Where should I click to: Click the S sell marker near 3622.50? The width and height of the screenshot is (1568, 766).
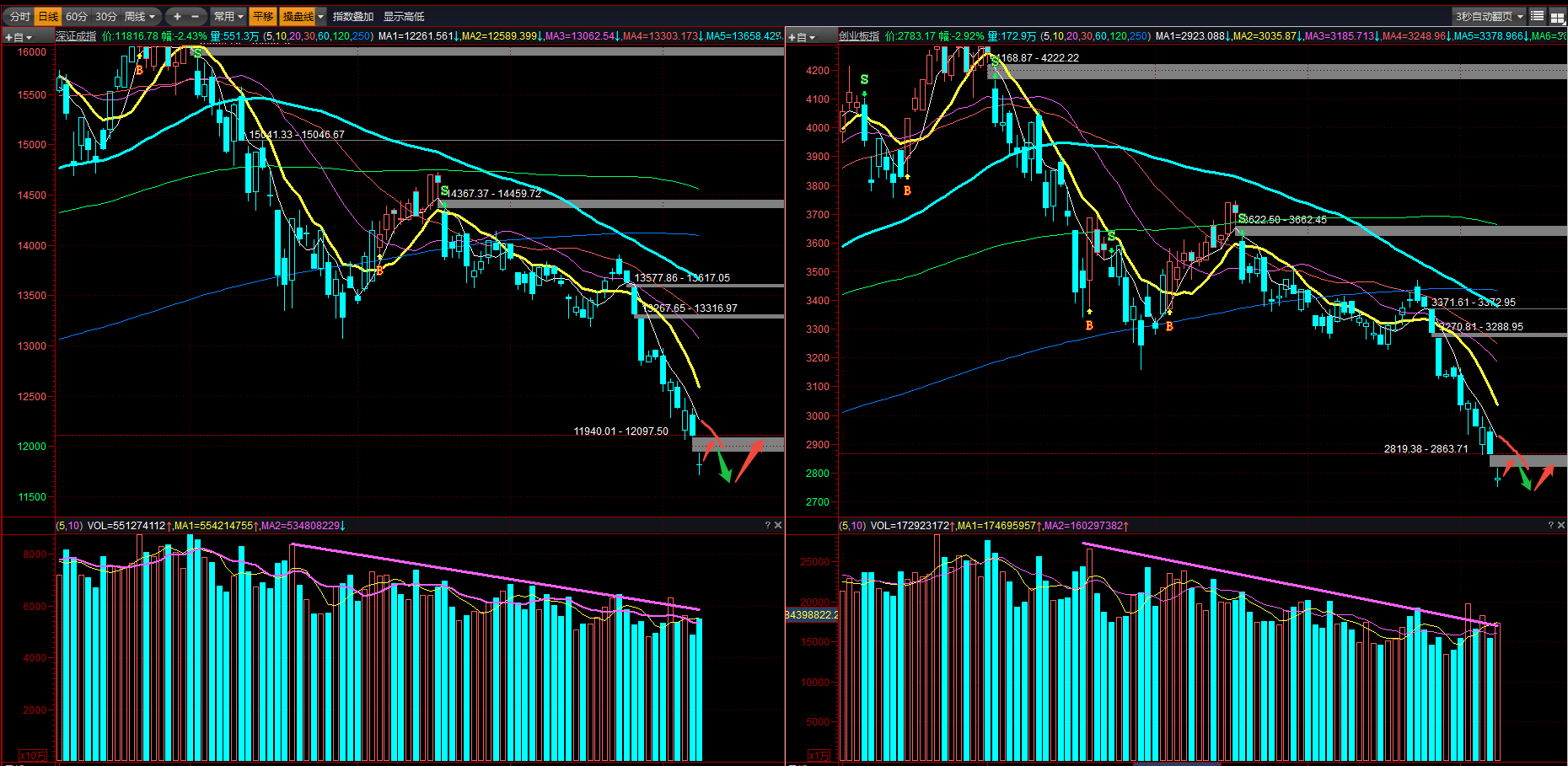point(1242,219)
